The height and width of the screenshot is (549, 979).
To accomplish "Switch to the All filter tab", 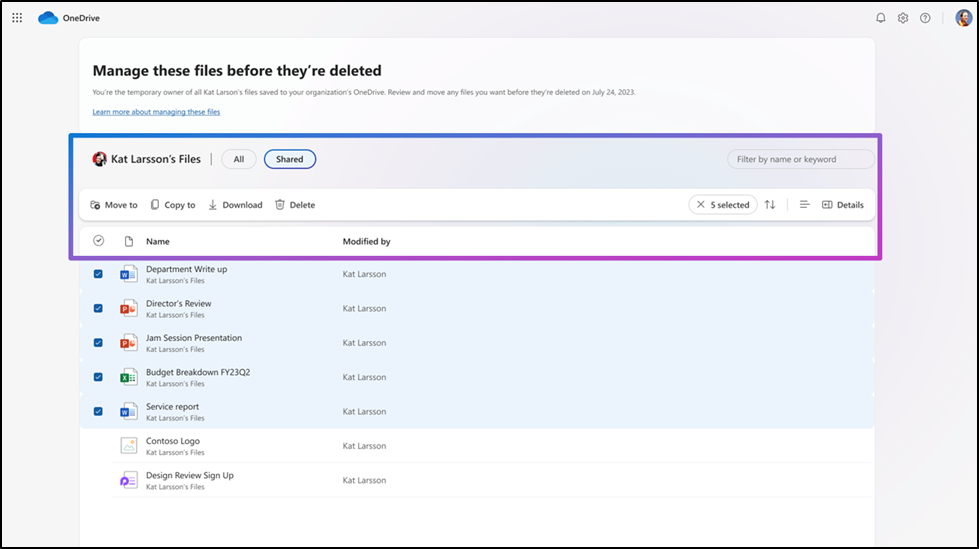I will pyautogui.click(x=238, y=159).
